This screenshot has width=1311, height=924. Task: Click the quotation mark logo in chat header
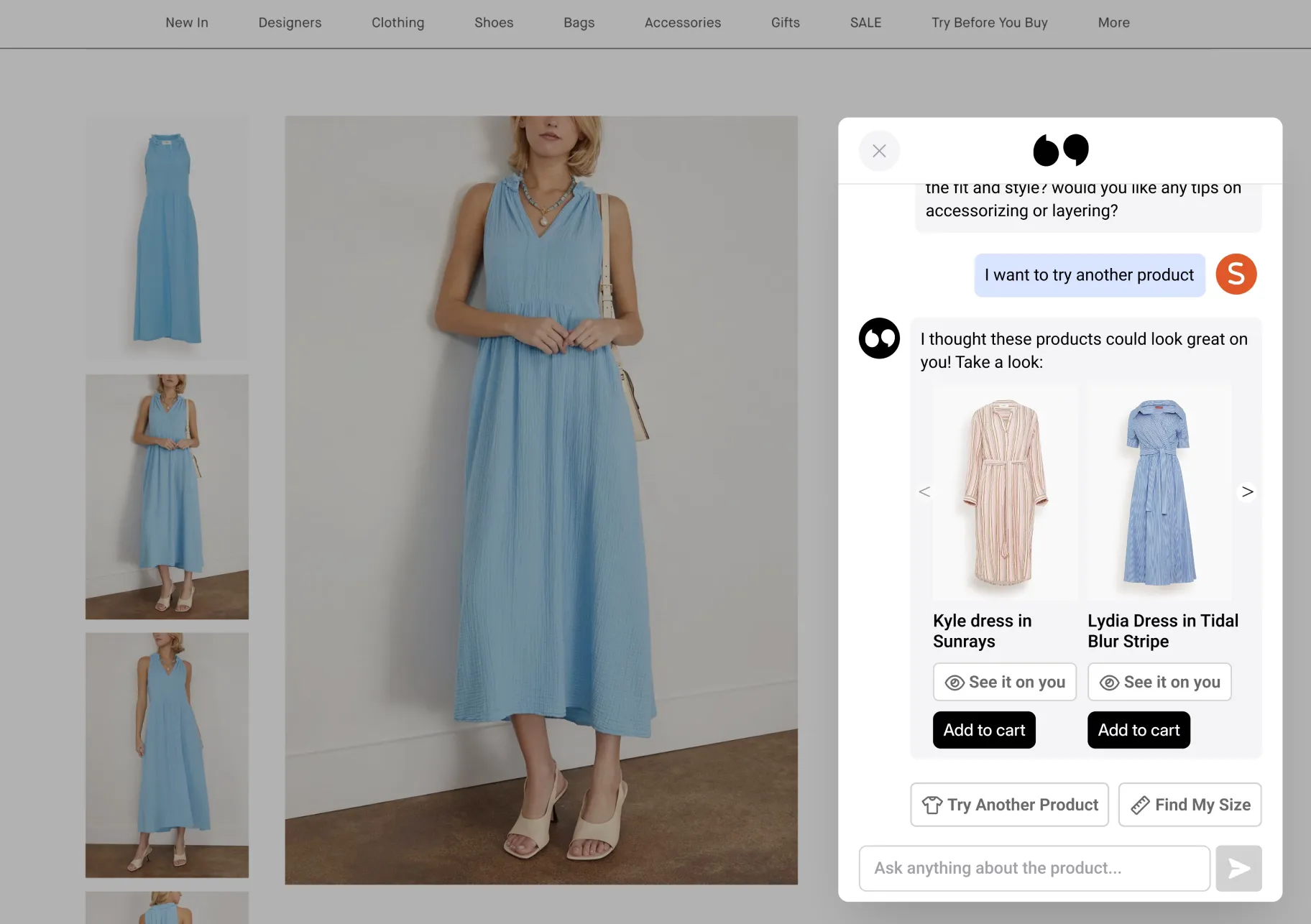point(1061,149)
